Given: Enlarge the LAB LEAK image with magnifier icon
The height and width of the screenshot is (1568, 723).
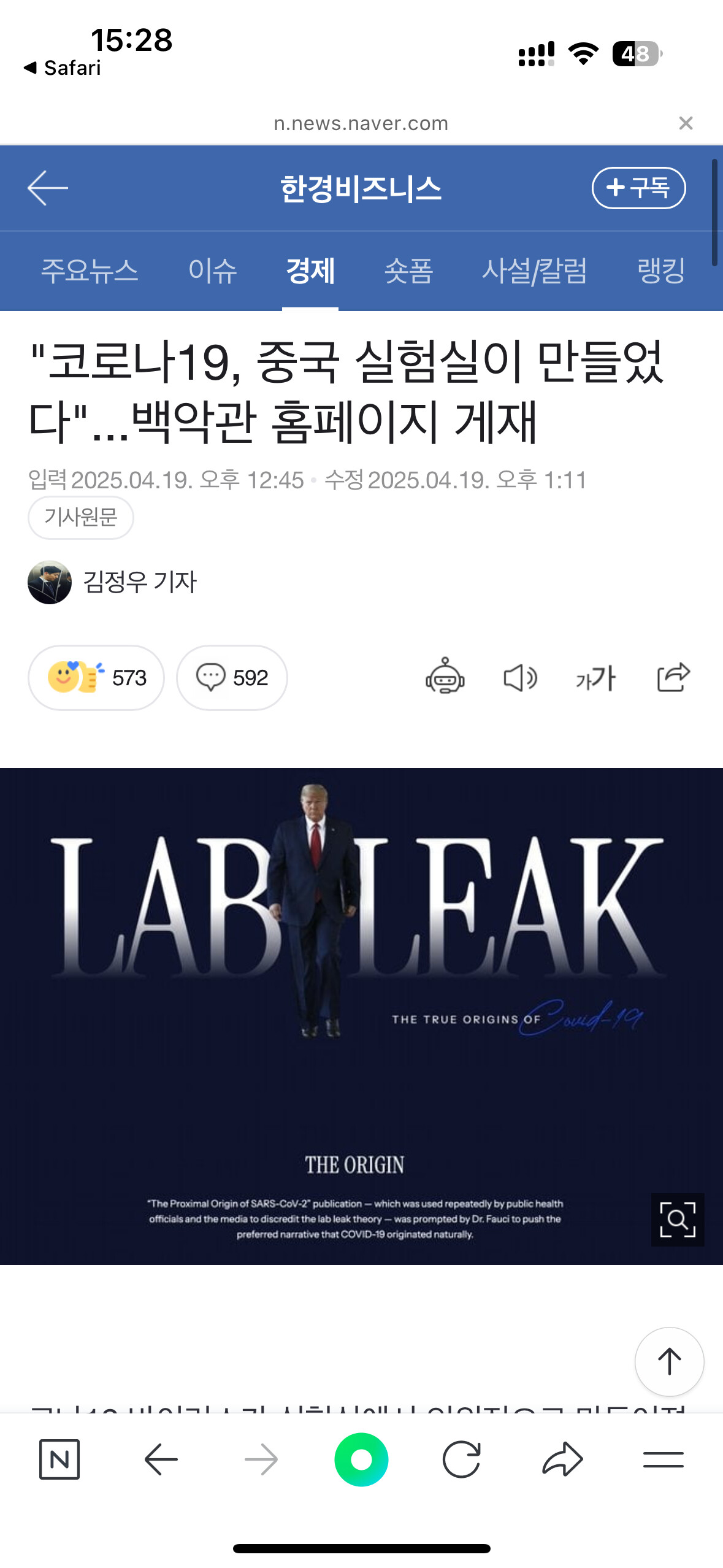Looking at the screenshot, I should 678,1220.
